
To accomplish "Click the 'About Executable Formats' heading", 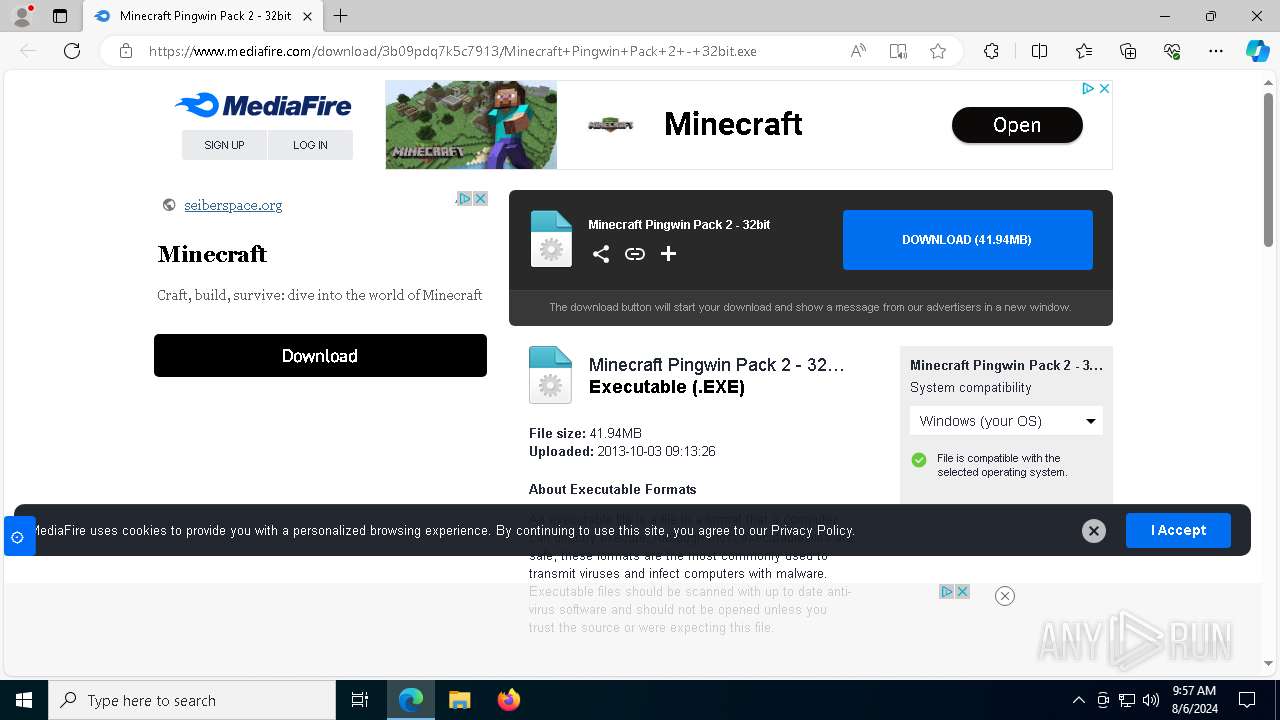I will click(613, 489).
